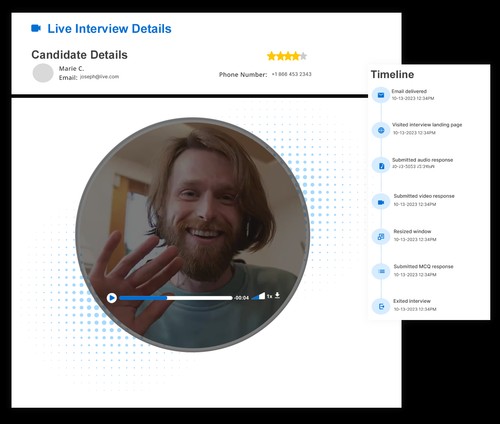Click the candidate phone number
The width and height of the screenshot is (500, 424).
click(291, 74)
